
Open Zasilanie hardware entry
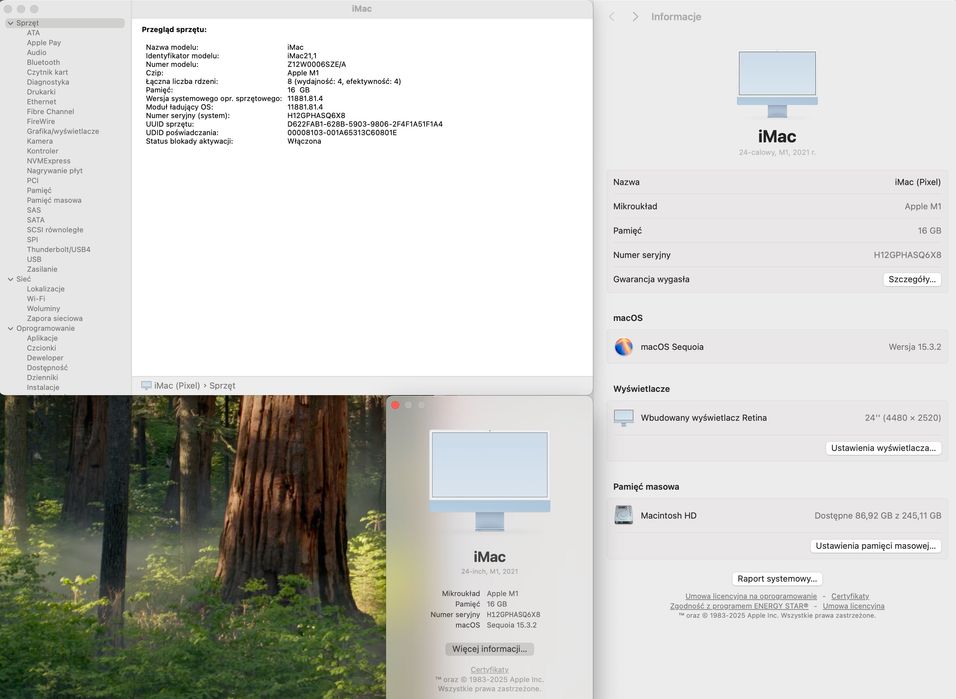[x=41, y=269]
